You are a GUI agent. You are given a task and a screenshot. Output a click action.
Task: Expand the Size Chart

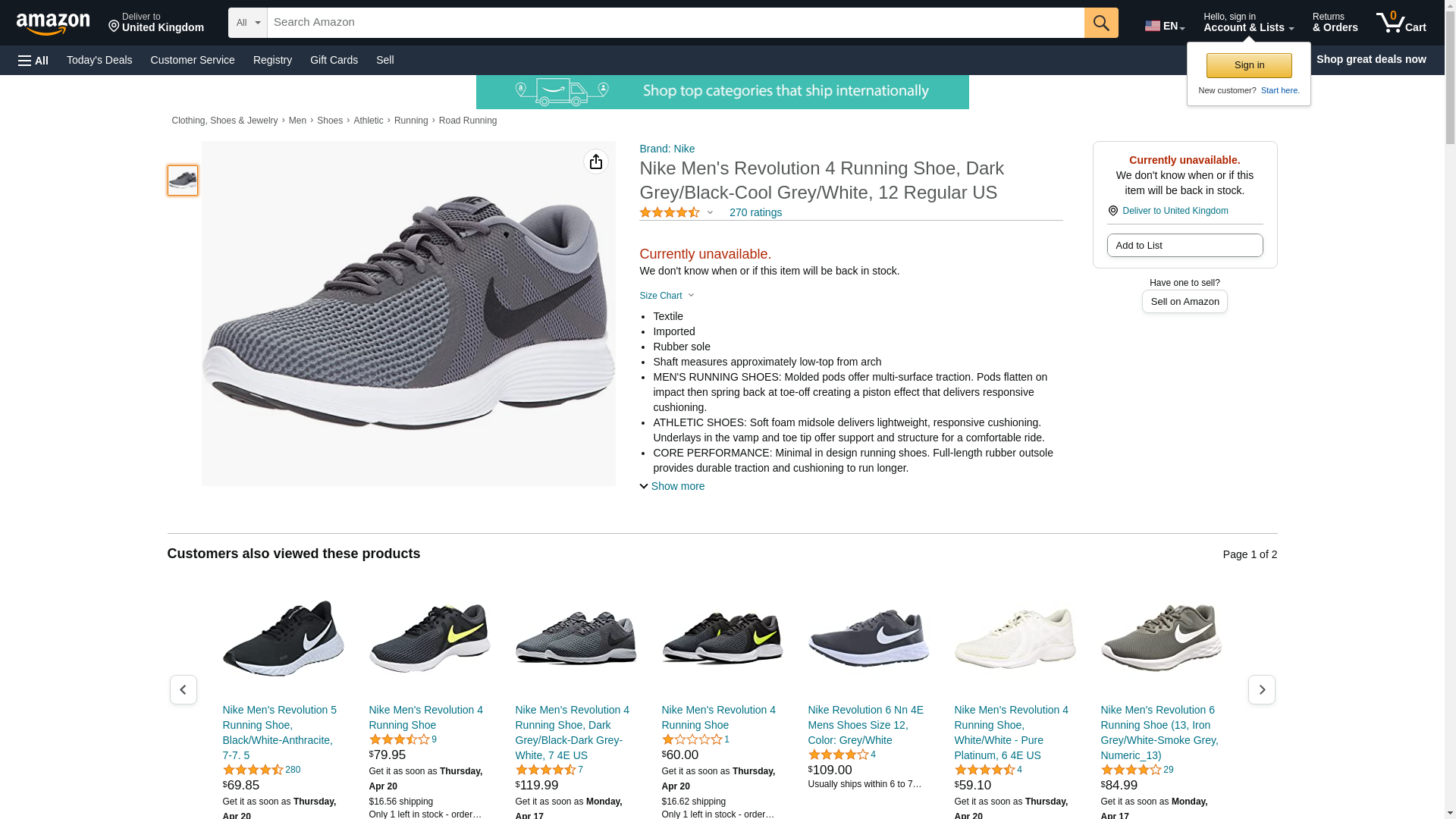667,296
